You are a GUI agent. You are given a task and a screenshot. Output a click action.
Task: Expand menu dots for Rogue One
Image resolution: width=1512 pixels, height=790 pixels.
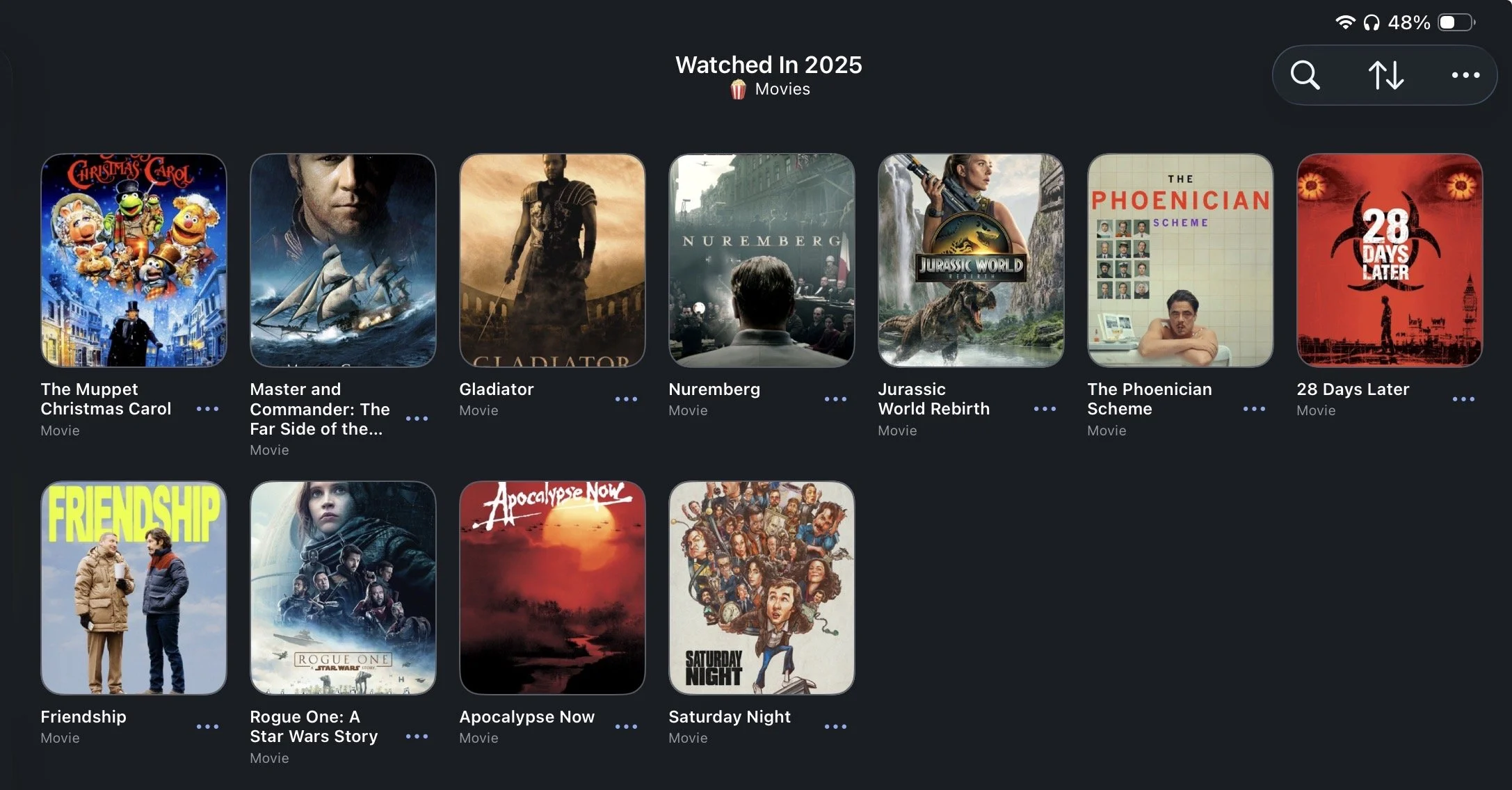[417, 736]
